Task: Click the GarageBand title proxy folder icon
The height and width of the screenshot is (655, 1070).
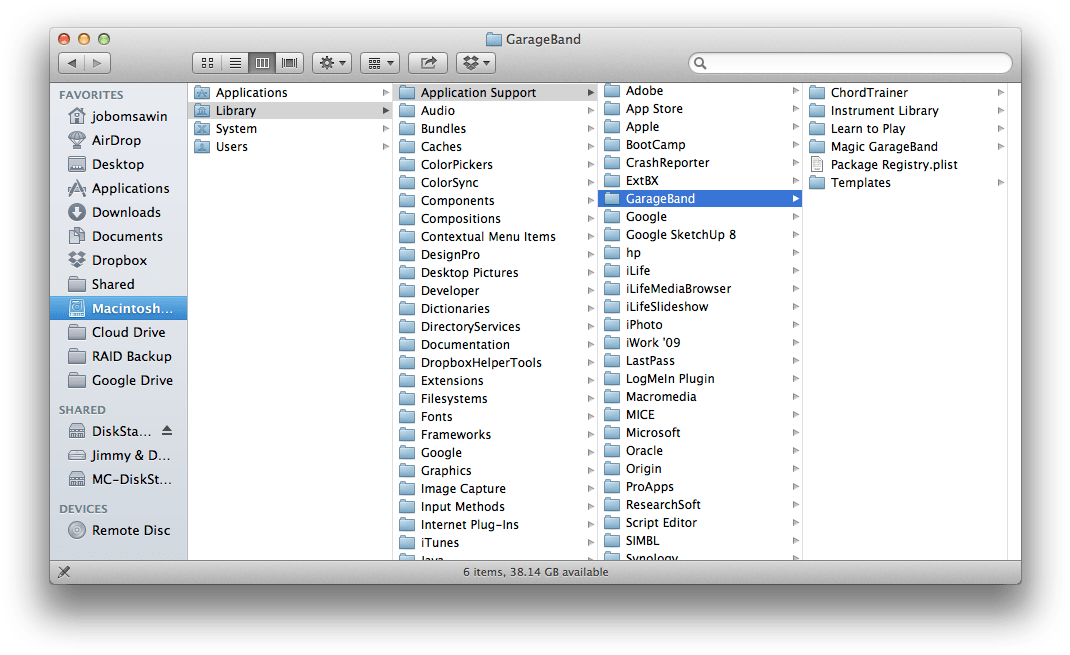Action: pyautogui.click(x=493, y=39)
